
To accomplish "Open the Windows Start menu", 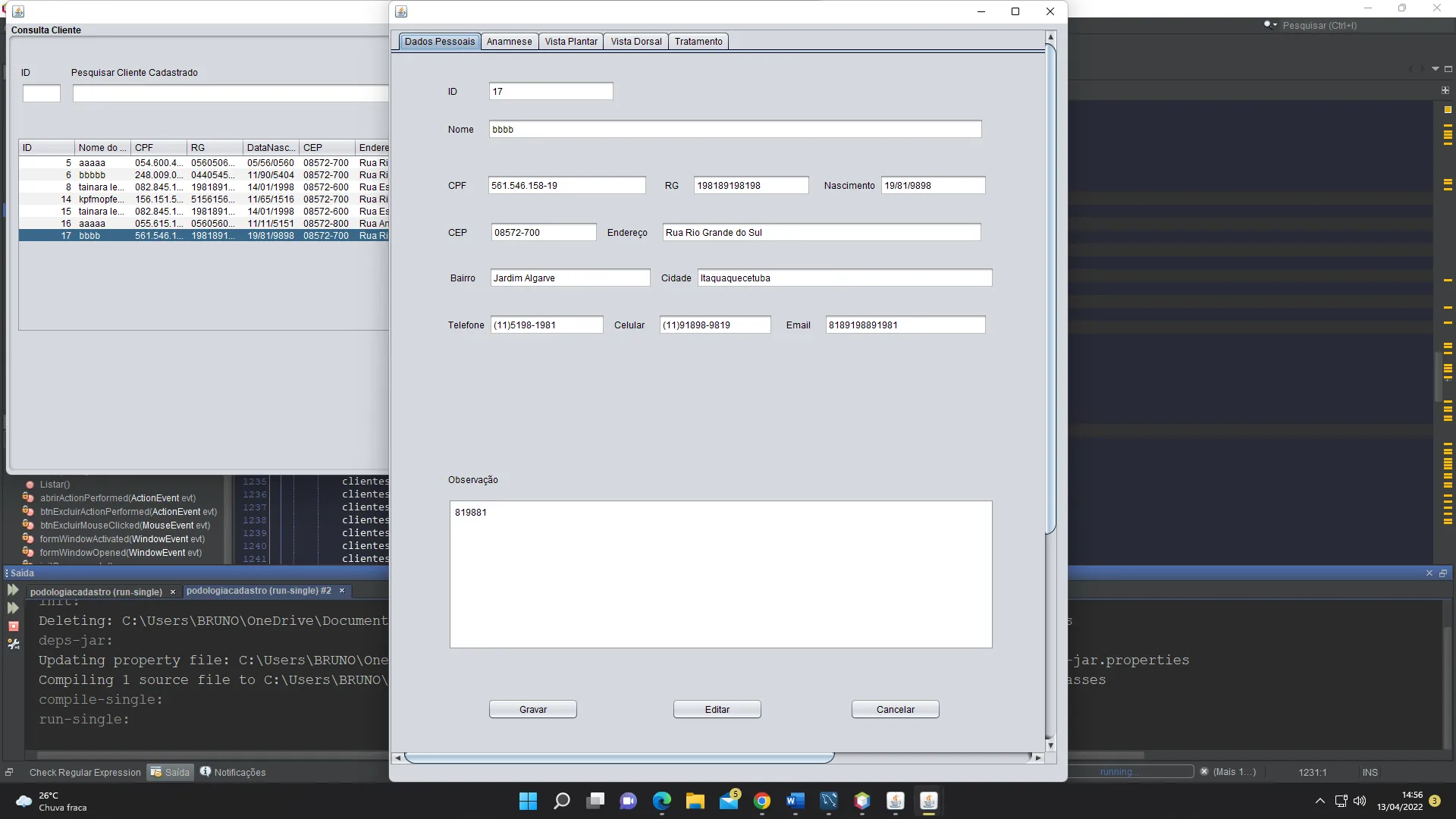I will [x=528, y=801].
